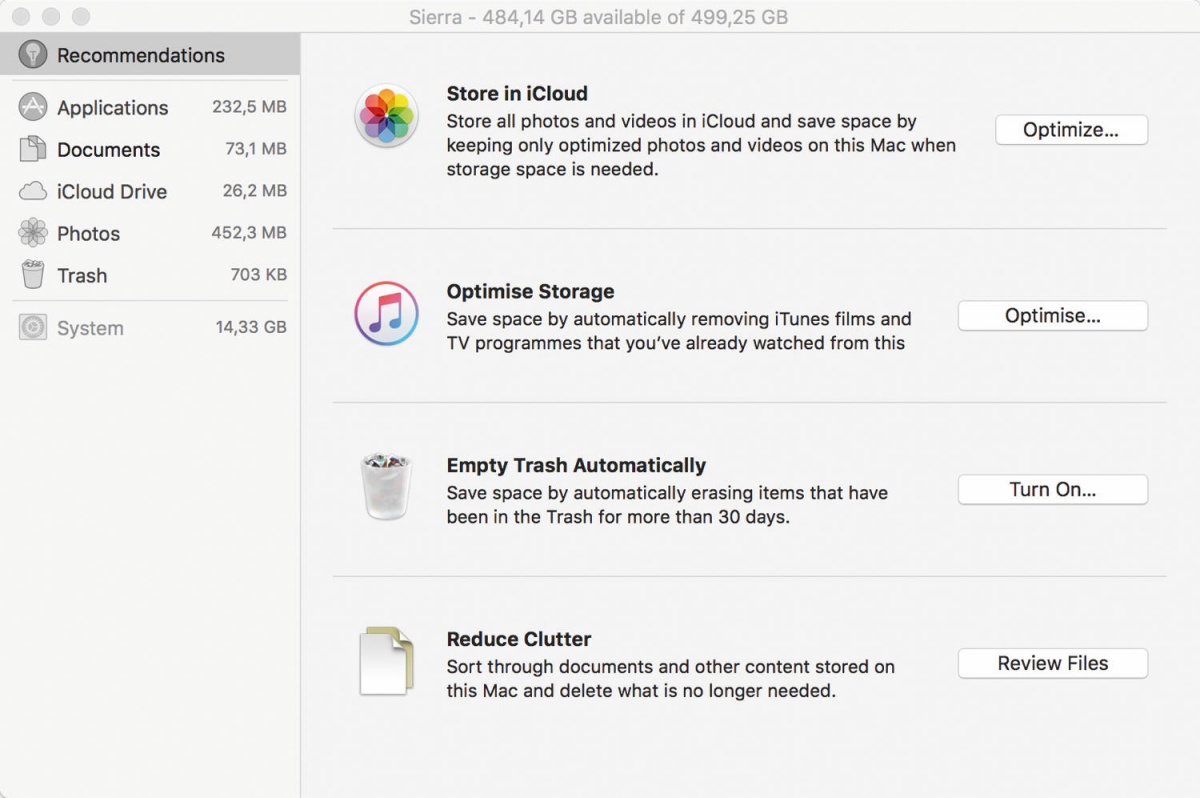This screenshot has height=798, width=1200.
Task: Open the Documents category
Action: (x=150, y=149)
